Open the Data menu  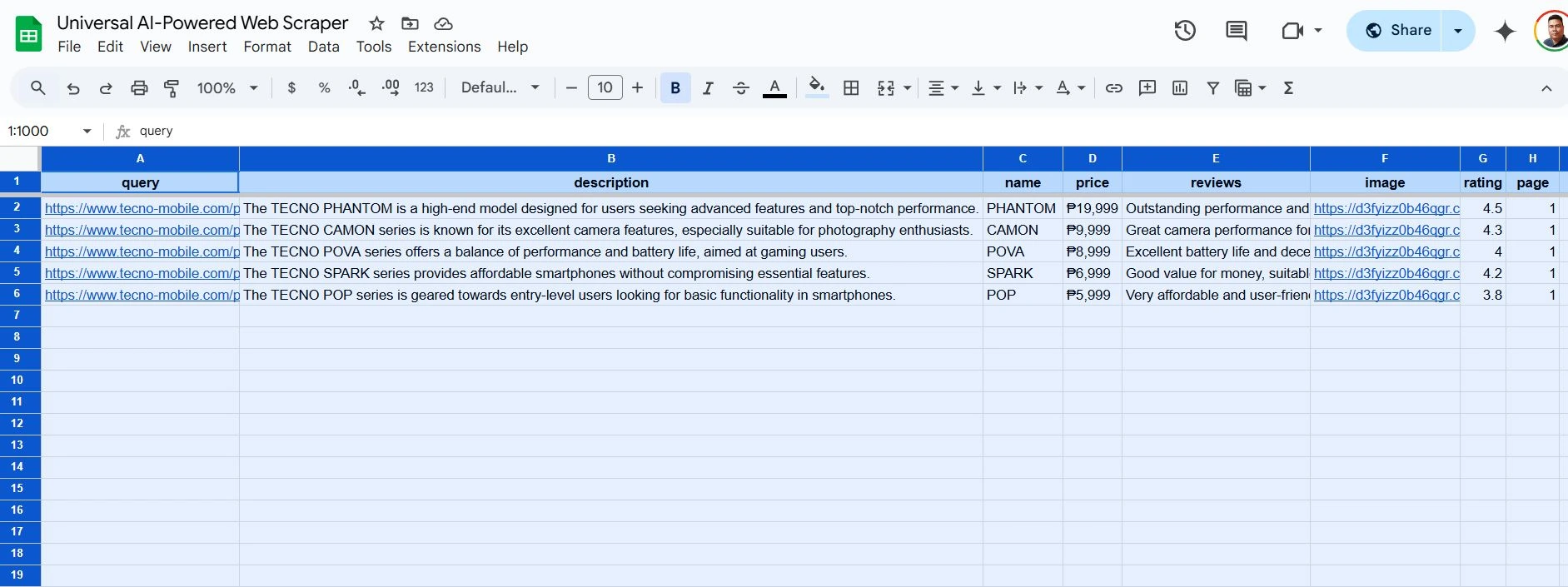click(323, 47)
